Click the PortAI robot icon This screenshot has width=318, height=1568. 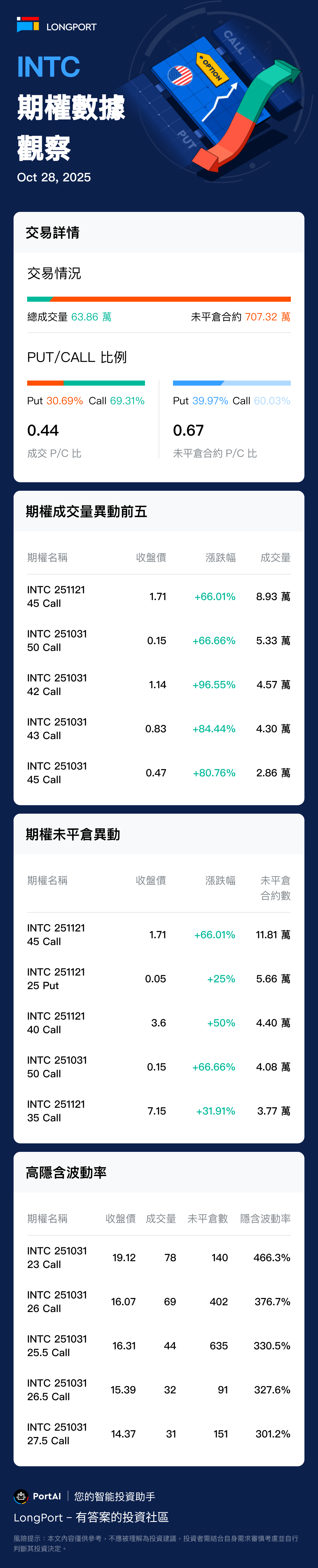click(x=21, y=1496)
